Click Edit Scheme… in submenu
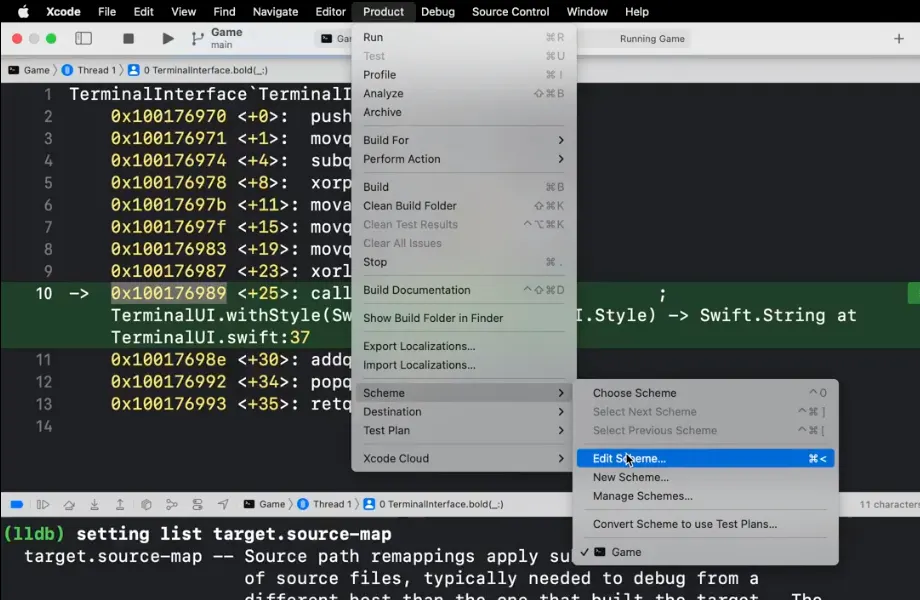This screenshot has width=920, height=600. coord(705,459)
